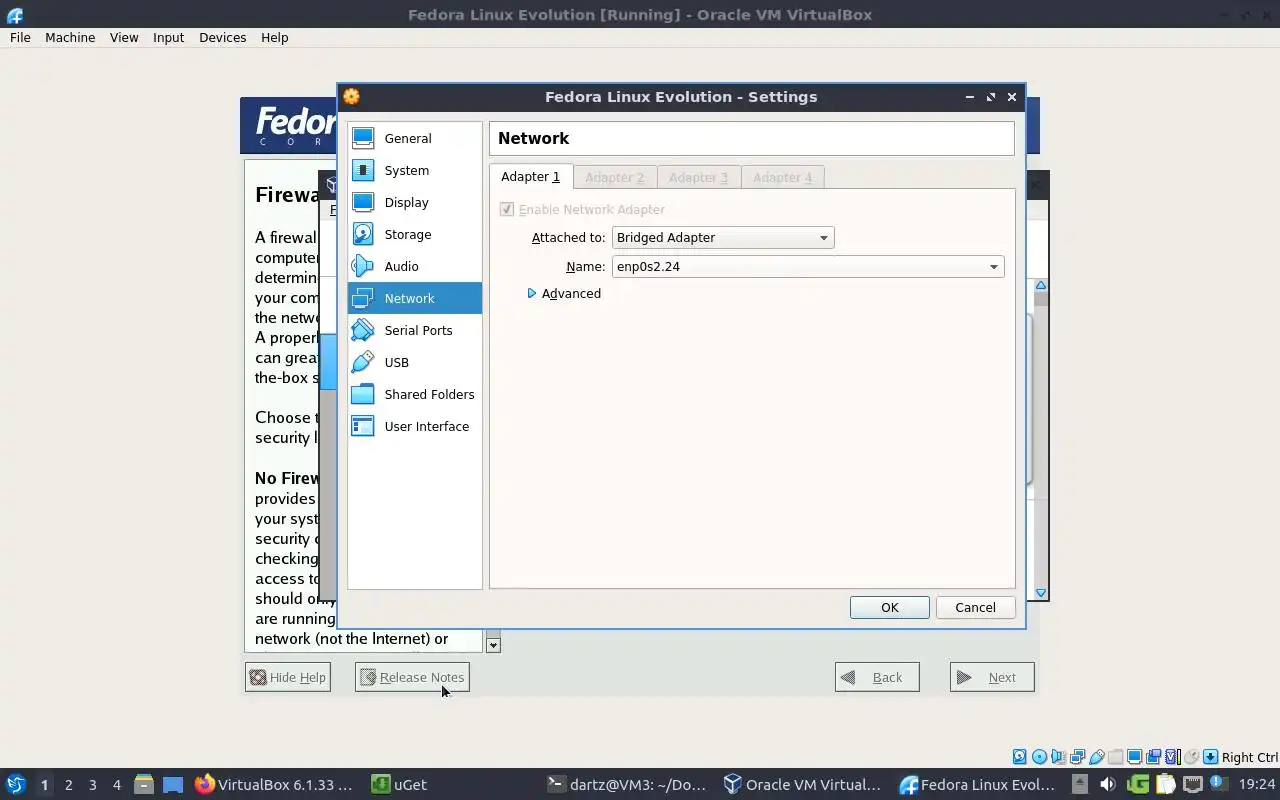Open the Devices menu
The image size is (1280, 800).
point(222,37)
